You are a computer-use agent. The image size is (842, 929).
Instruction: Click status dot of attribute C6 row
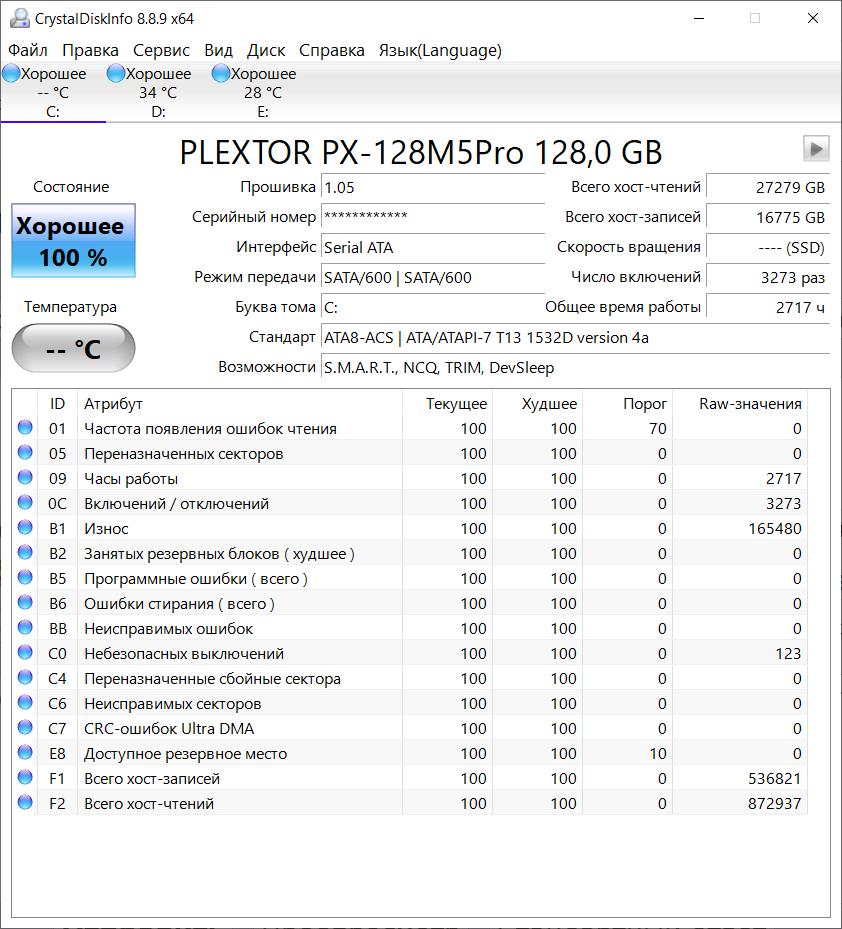point(25,702)
